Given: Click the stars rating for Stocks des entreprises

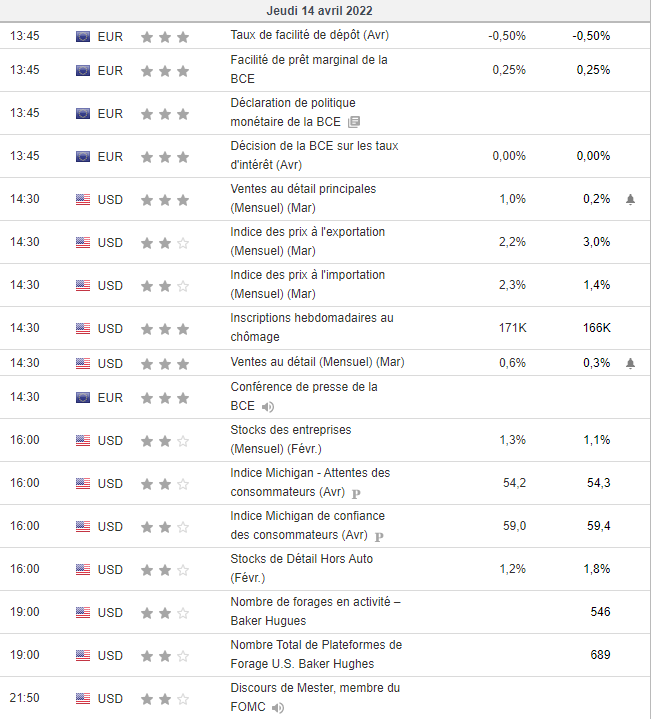Looking at the screenshot, I should tap(165, 441).
